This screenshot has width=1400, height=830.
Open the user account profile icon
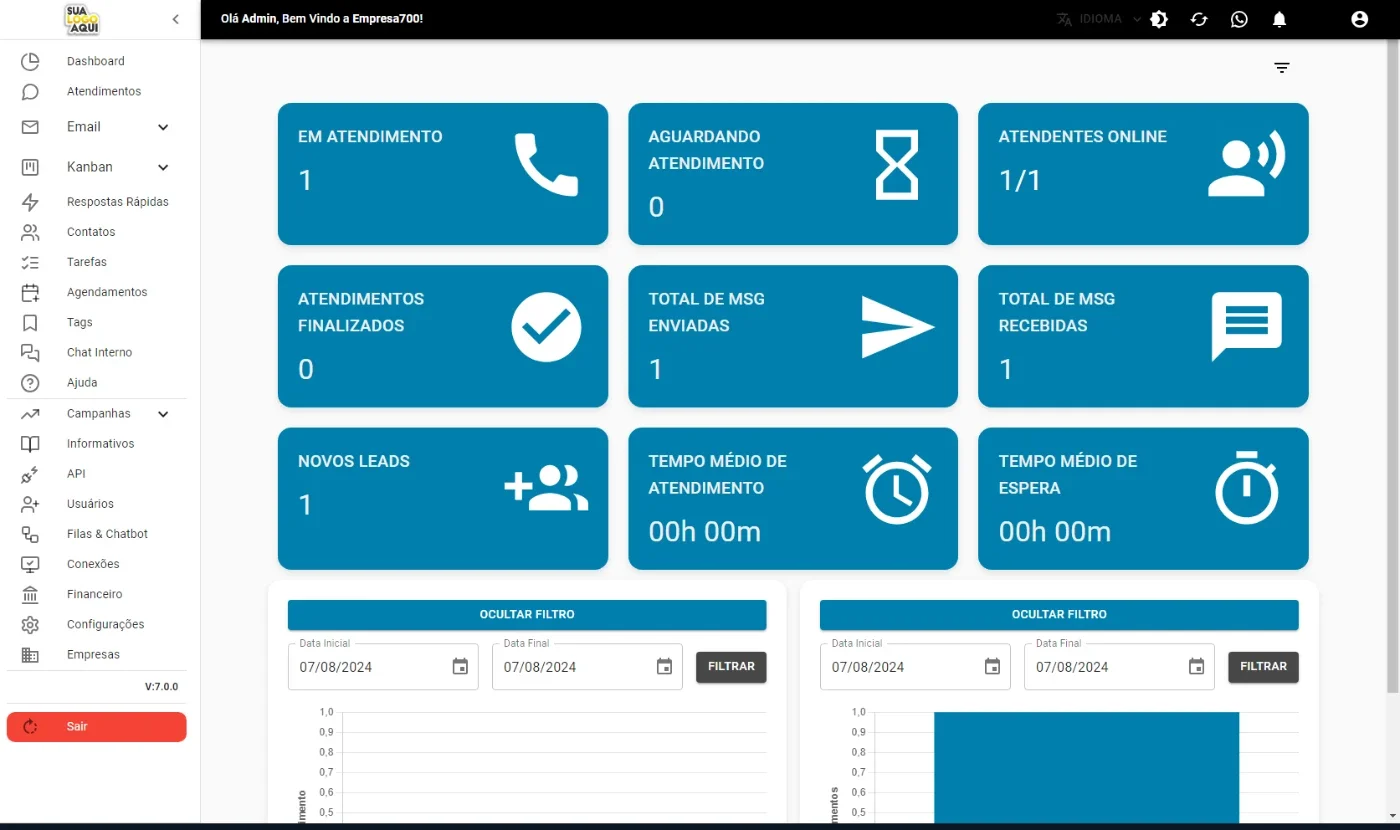pos(1359,19)
